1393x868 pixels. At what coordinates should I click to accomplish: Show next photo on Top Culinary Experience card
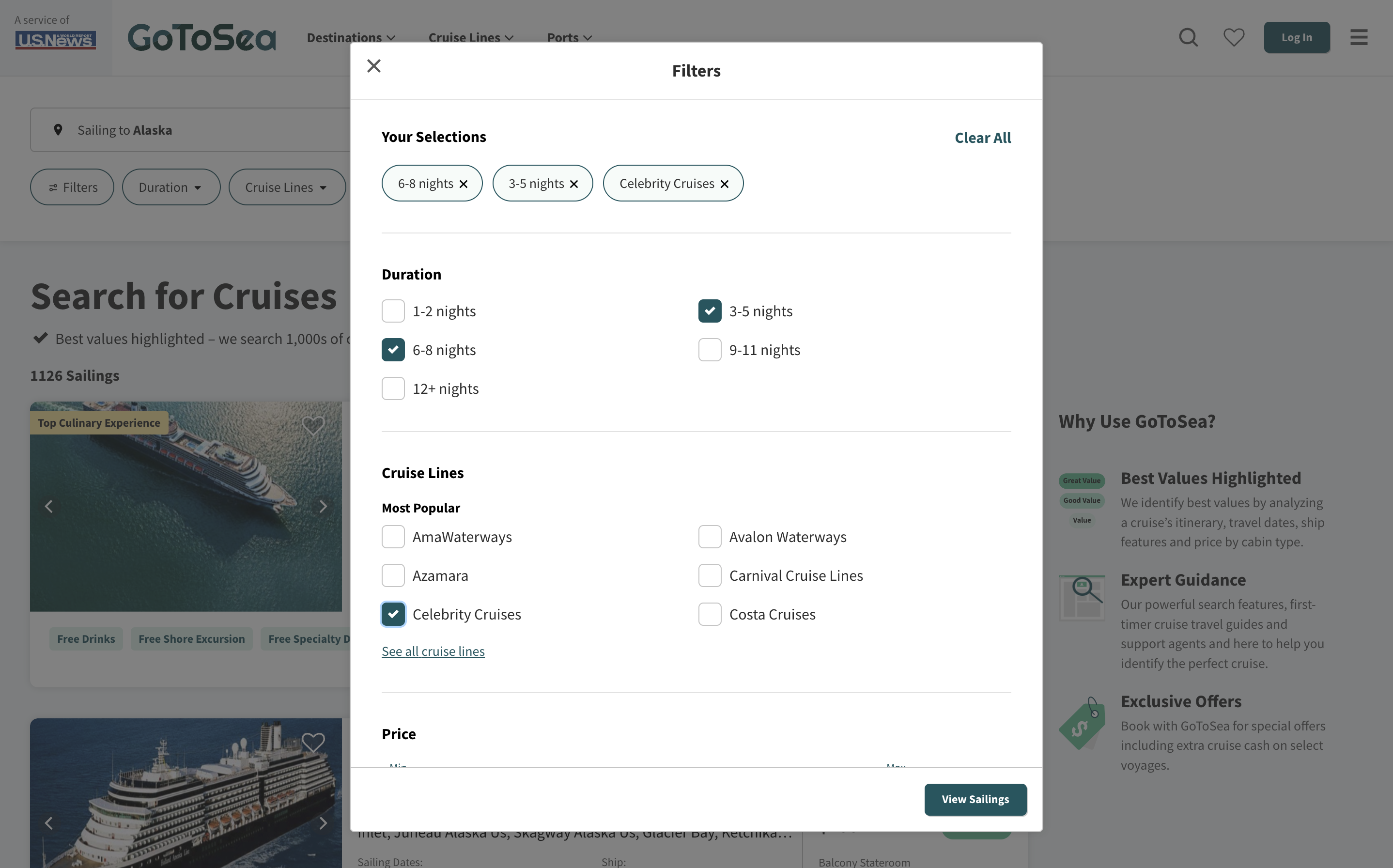(323, 506)
